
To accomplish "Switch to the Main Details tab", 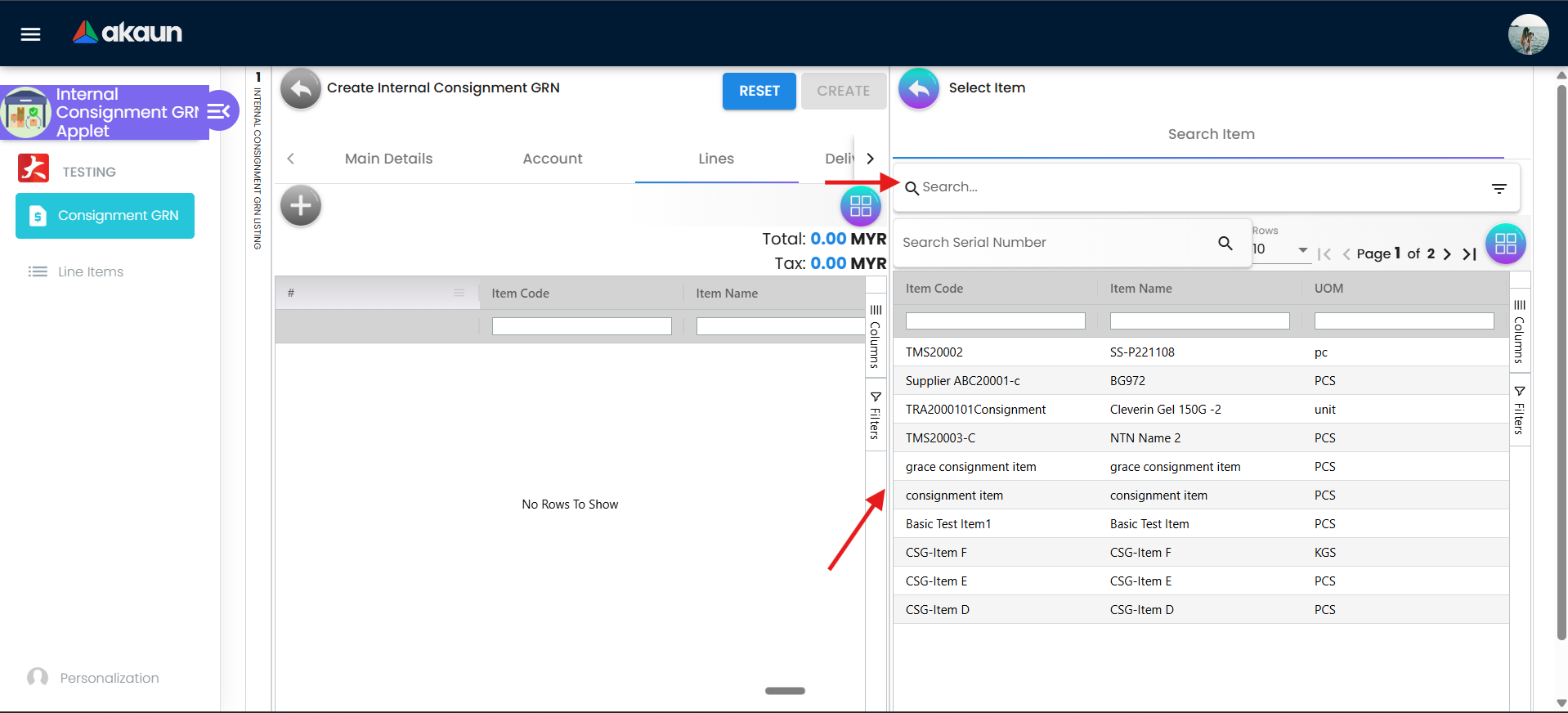I will (x=388, y=159).
